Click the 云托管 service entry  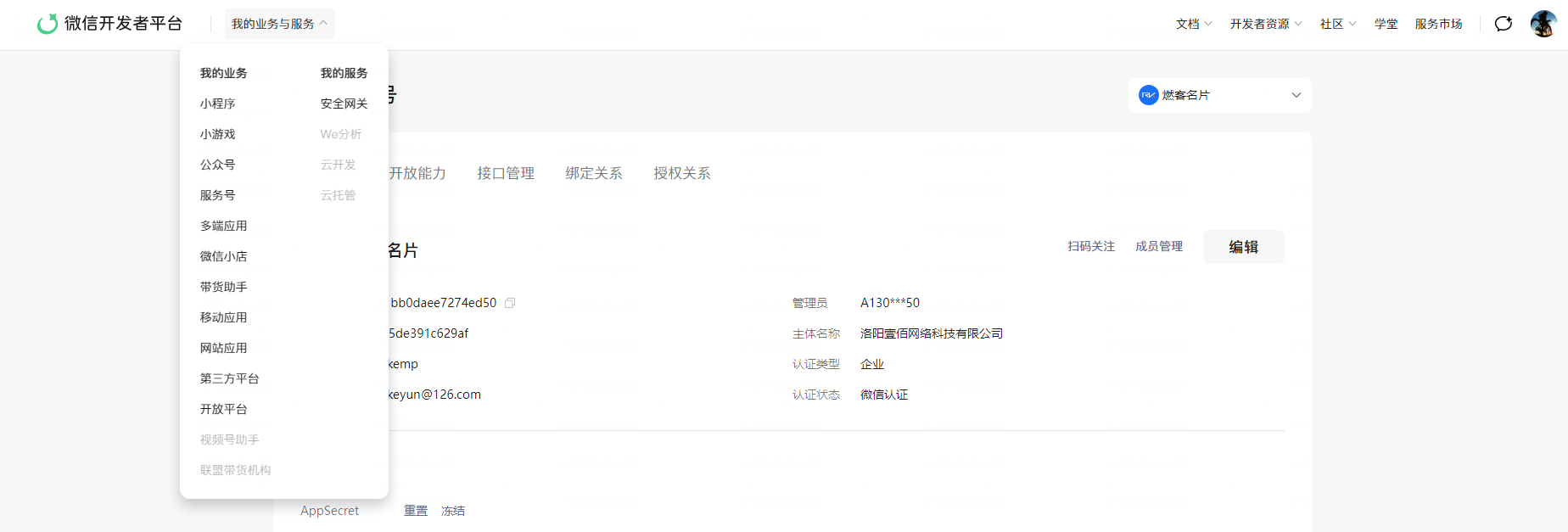pyautogui.click(x=339, y=195)
